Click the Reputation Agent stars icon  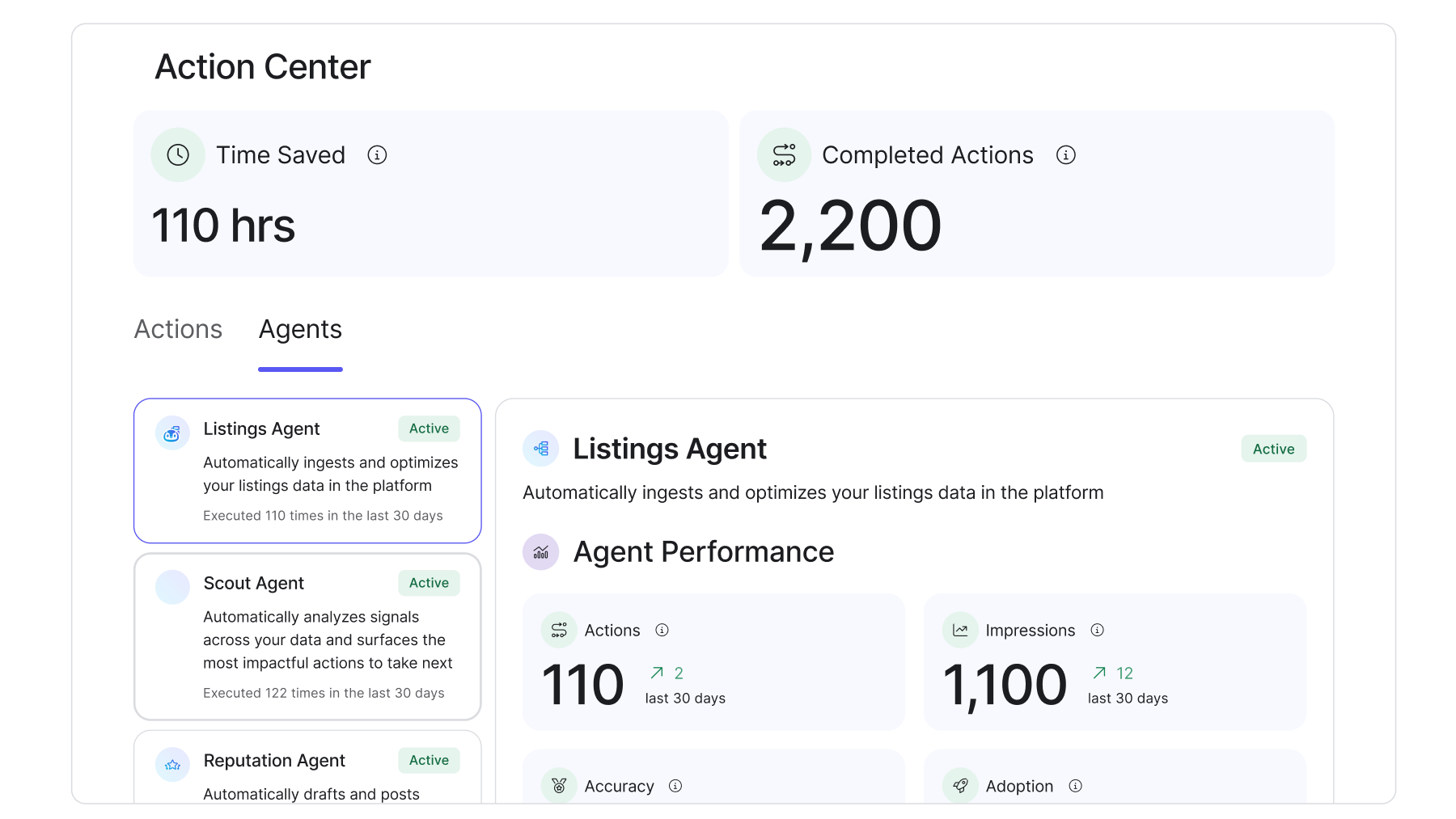tap(172, 765)
